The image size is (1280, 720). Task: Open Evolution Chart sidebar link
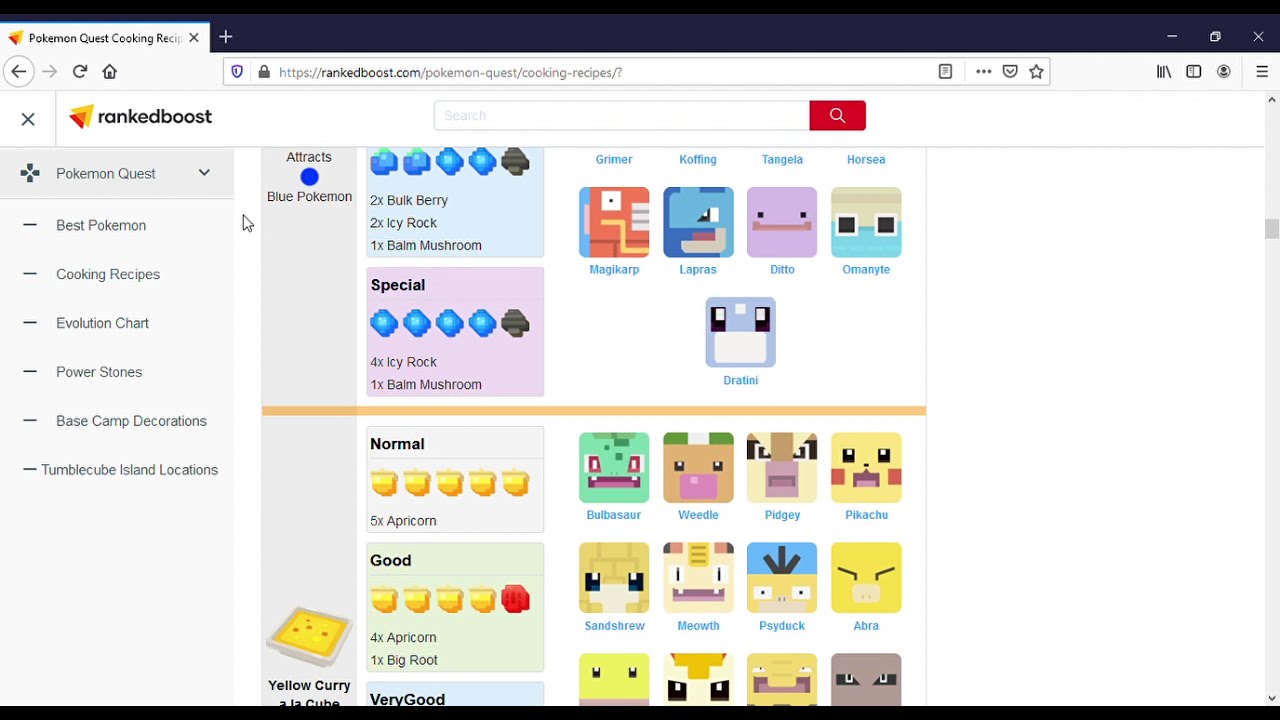pyautogui.click(x=102, y=324)
